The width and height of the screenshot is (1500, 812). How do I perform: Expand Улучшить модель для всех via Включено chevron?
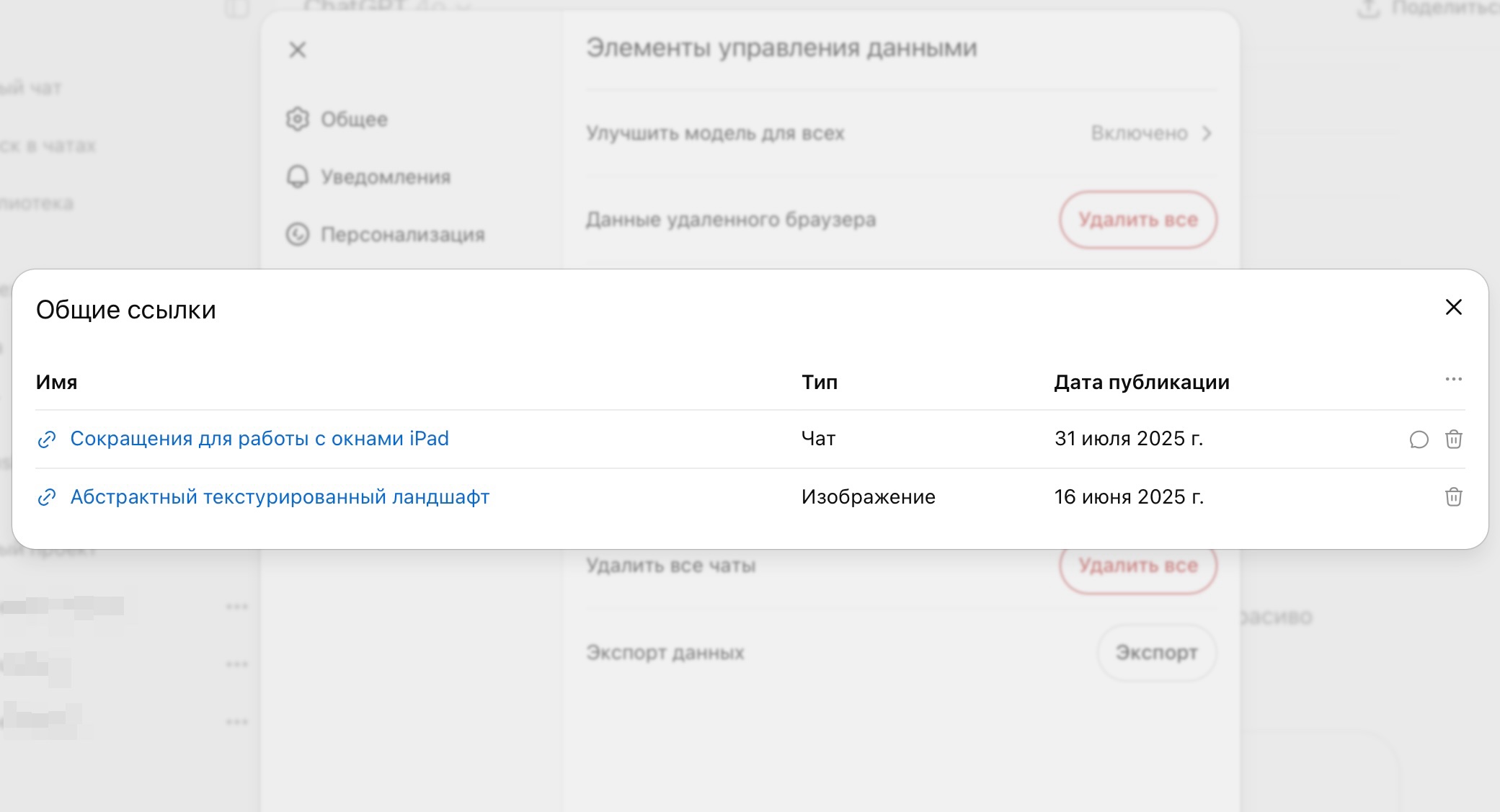(1207, 133)
